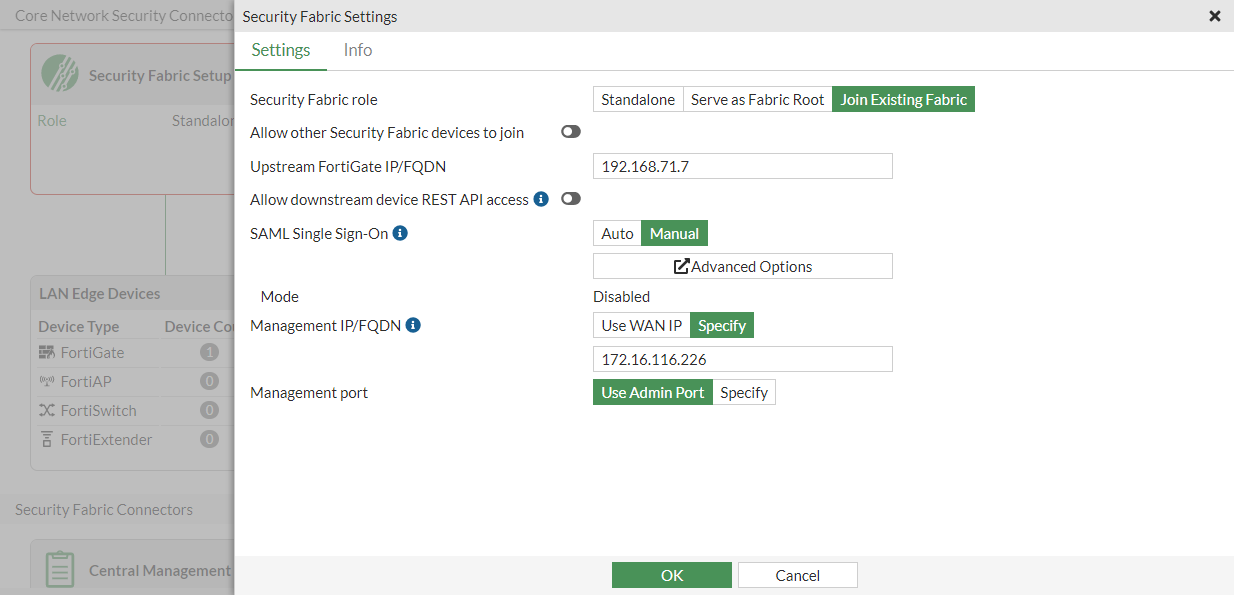1234x595 pixels.
Task: Click the Upstream FortiGate IP/FQDN field
Action: tap(742, 166)
